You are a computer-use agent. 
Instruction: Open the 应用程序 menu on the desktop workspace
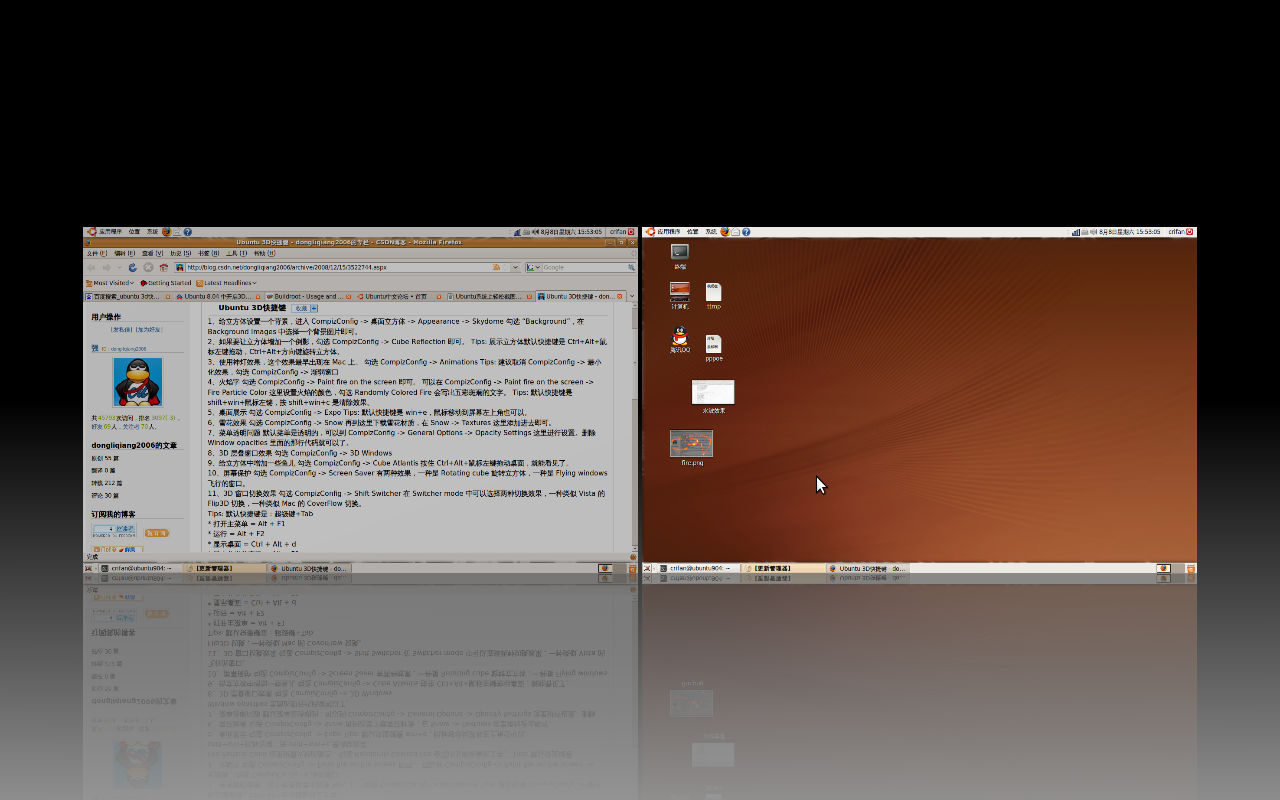click(669, 232)
